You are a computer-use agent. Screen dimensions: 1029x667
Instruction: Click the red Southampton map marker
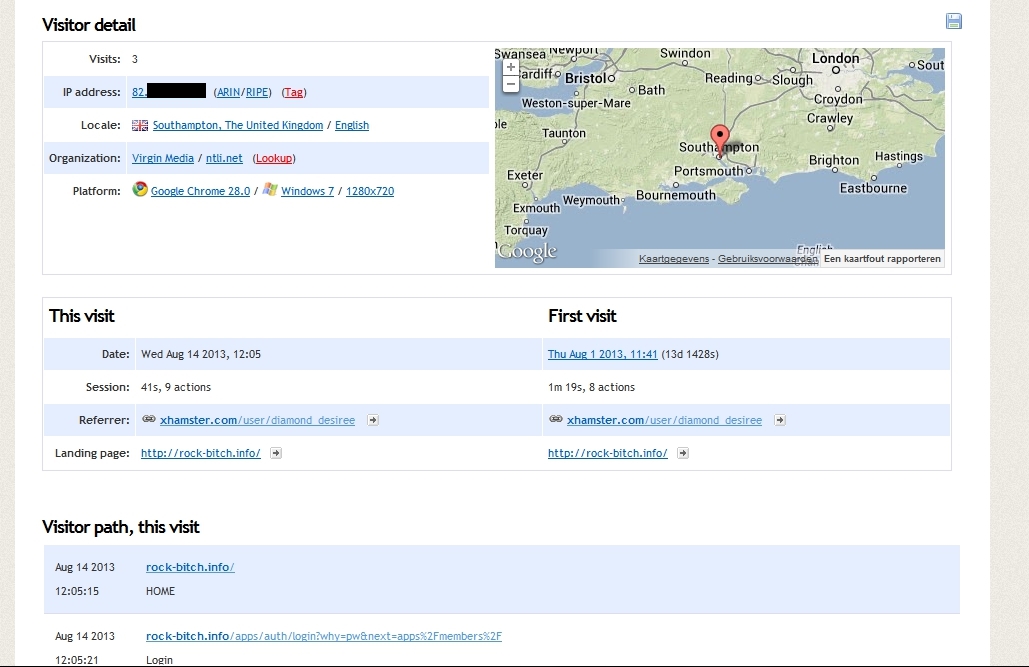coord(719,138)
